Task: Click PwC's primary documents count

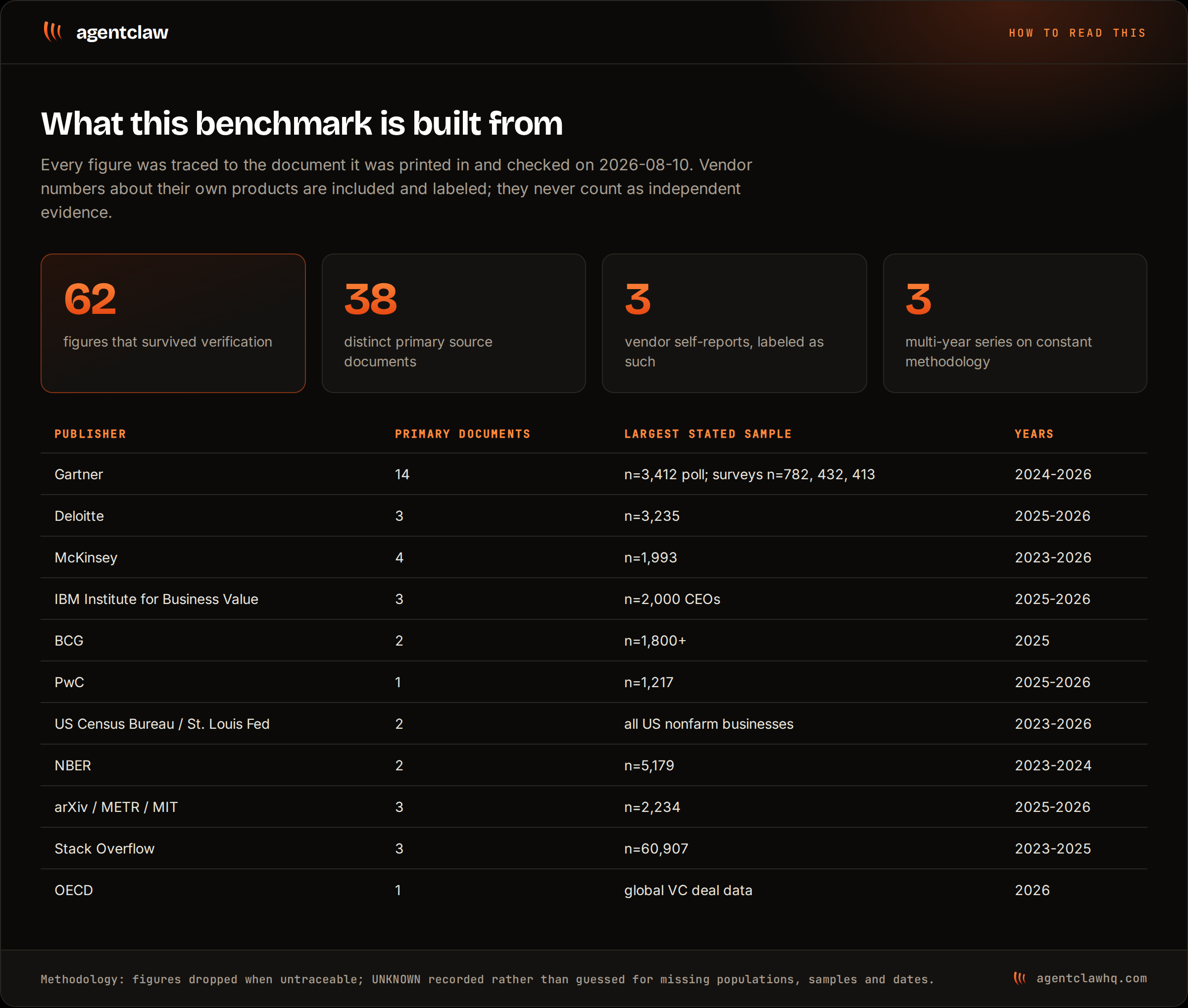Action: coord(398,682)
